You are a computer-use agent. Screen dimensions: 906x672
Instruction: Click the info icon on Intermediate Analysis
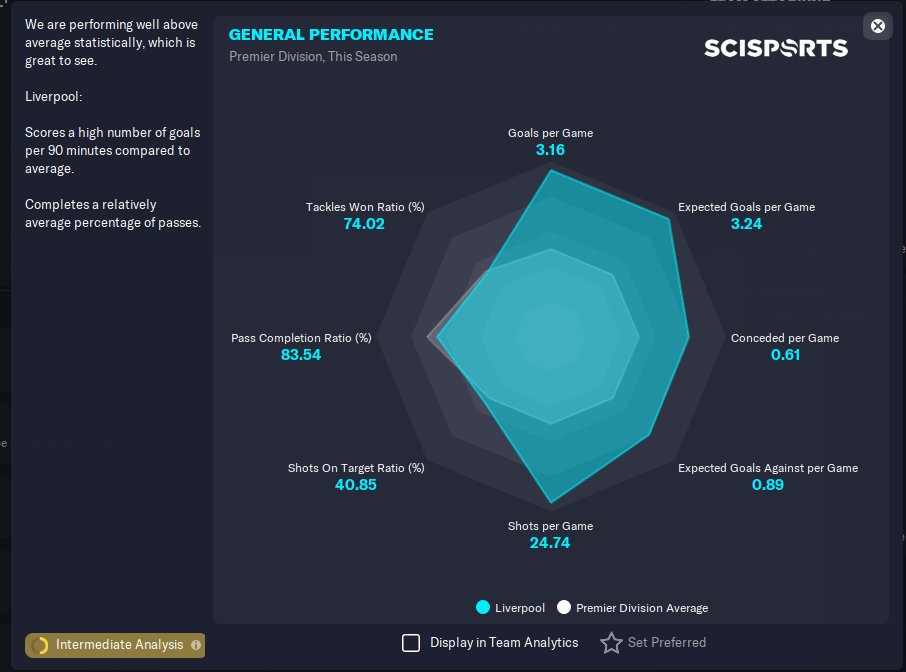click(196, 645)
